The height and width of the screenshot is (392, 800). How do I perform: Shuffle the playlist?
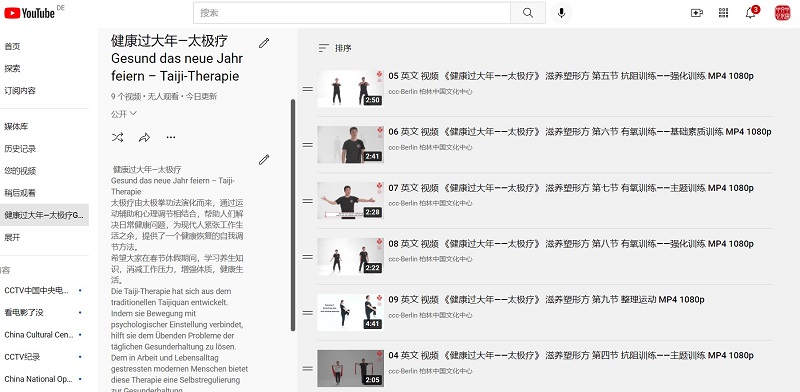[x=118, y=137]
